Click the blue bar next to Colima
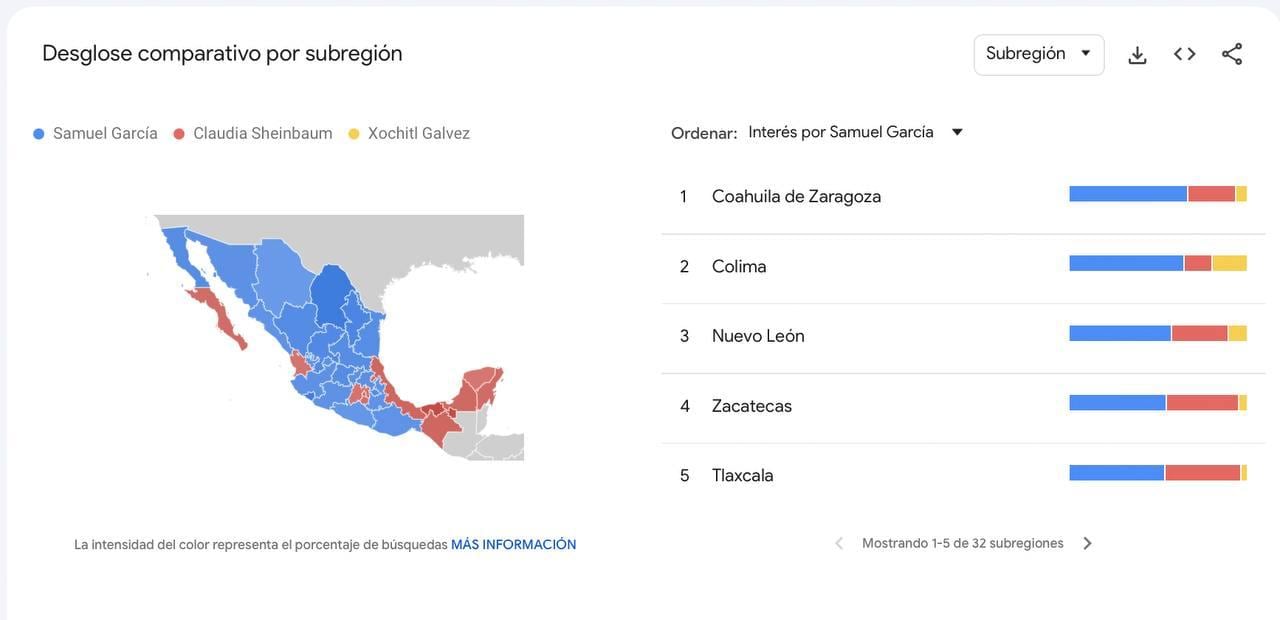 [x=1124, y=262]
